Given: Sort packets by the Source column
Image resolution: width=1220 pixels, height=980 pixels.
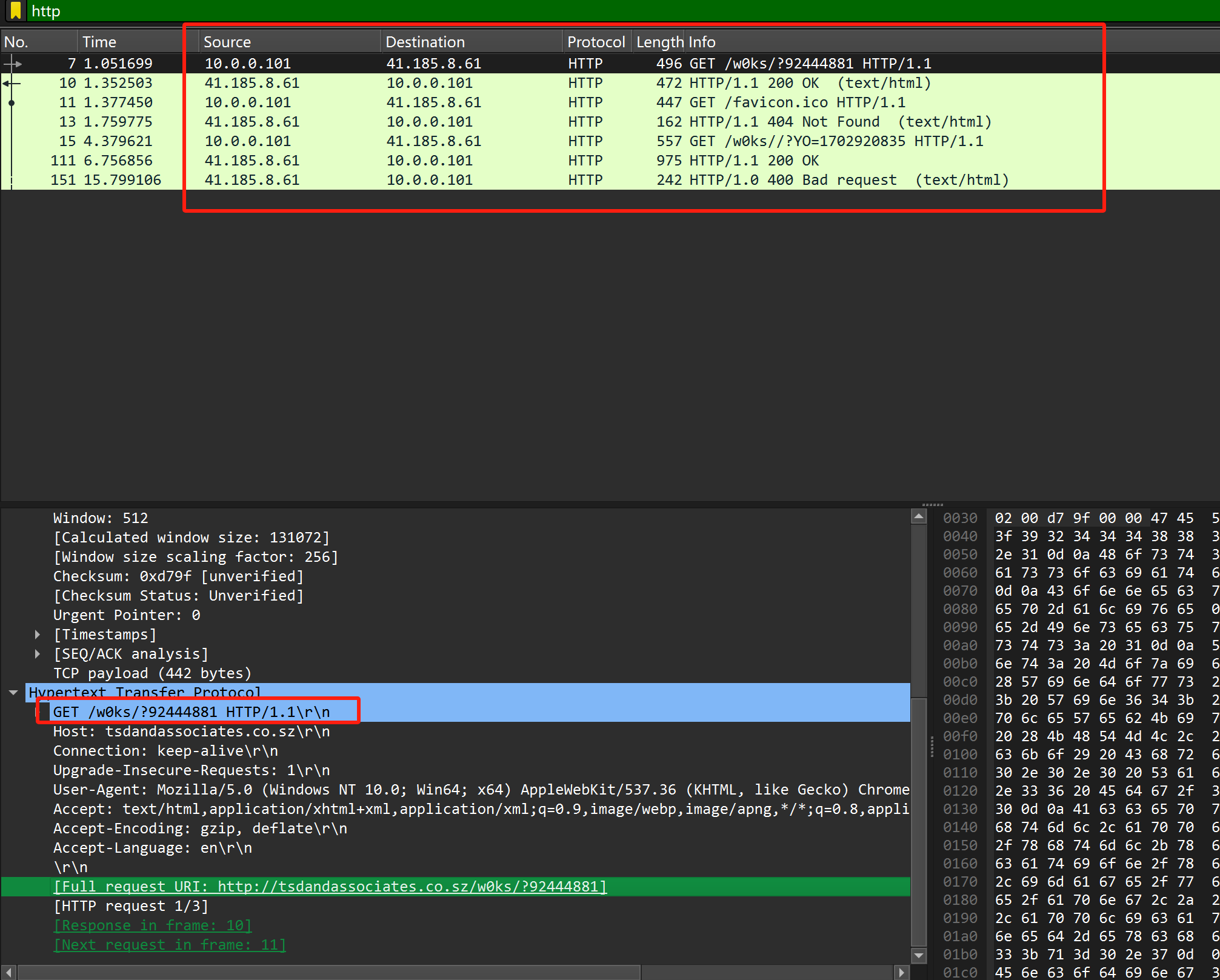Looking at the screenshot, I should [290, 42].
